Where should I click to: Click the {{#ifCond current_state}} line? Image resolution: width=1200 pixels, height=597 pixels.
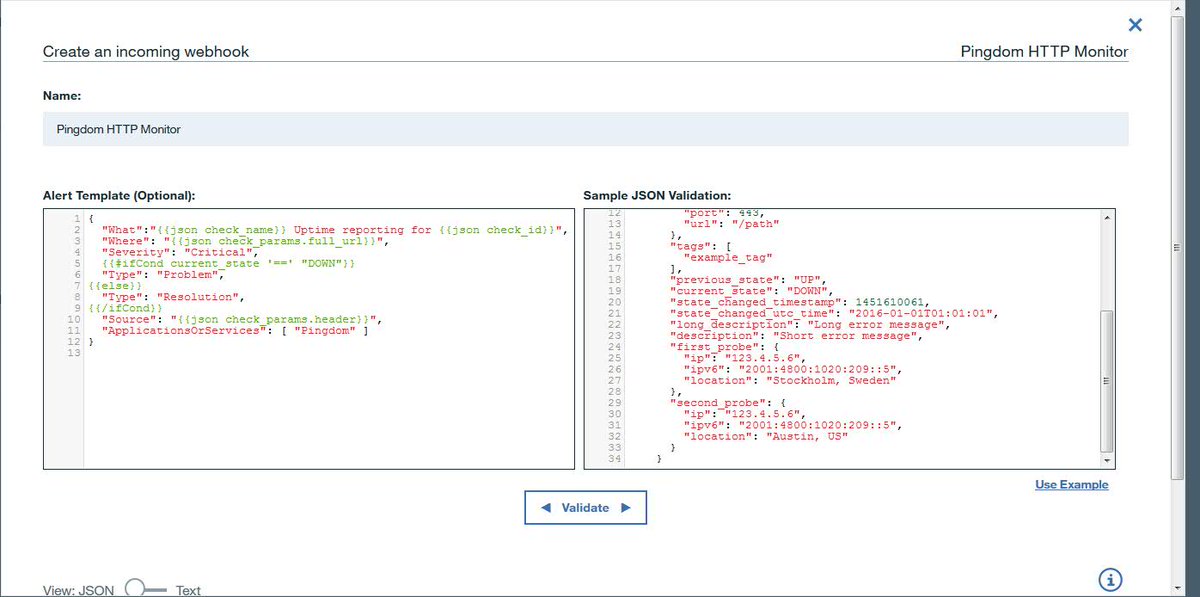click(x=228, y=264)
